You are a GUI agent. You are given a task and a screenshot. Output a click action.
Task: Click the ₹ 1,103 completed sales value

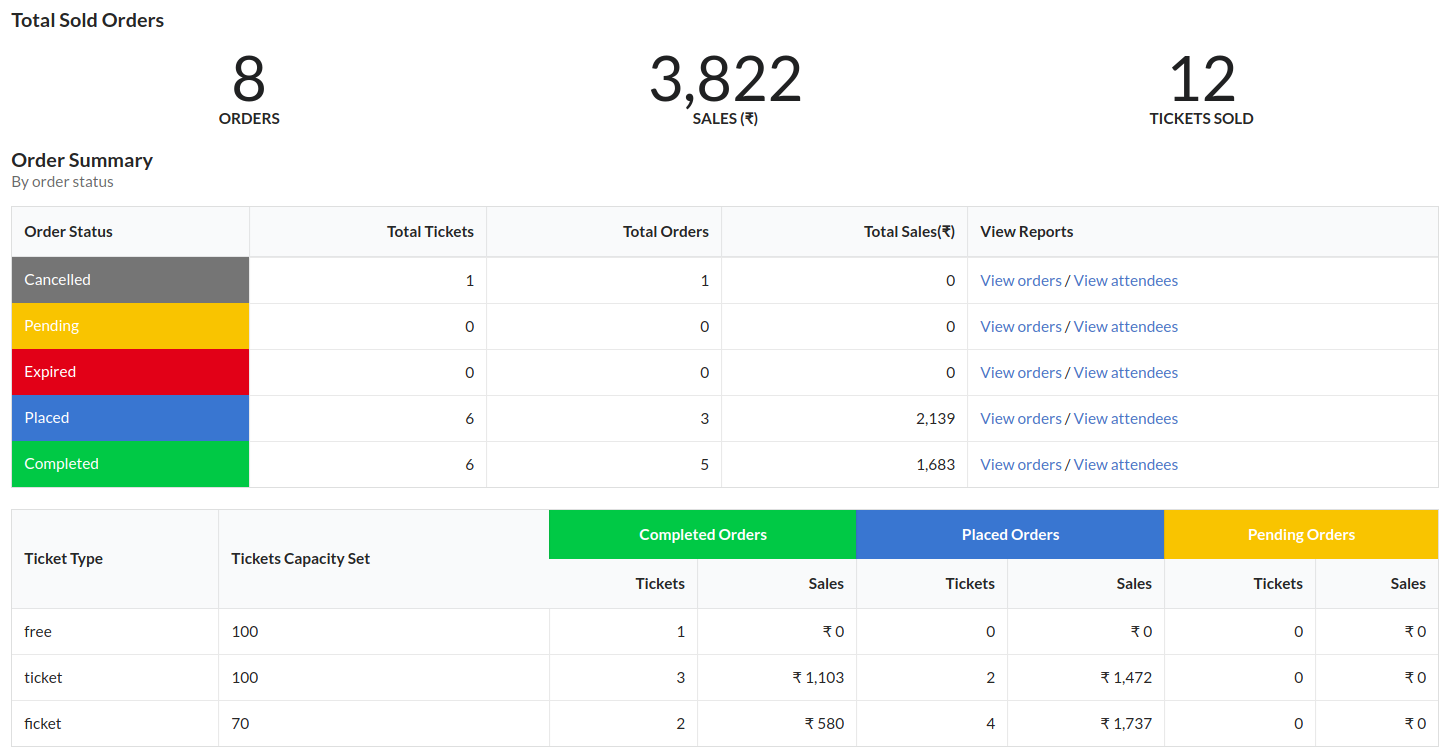click(x=818, y=678)
